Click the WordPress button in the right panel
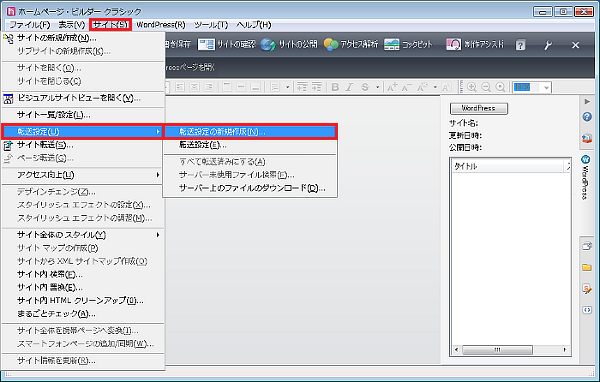Screen dimensions: 600x382 coord(479,108)
